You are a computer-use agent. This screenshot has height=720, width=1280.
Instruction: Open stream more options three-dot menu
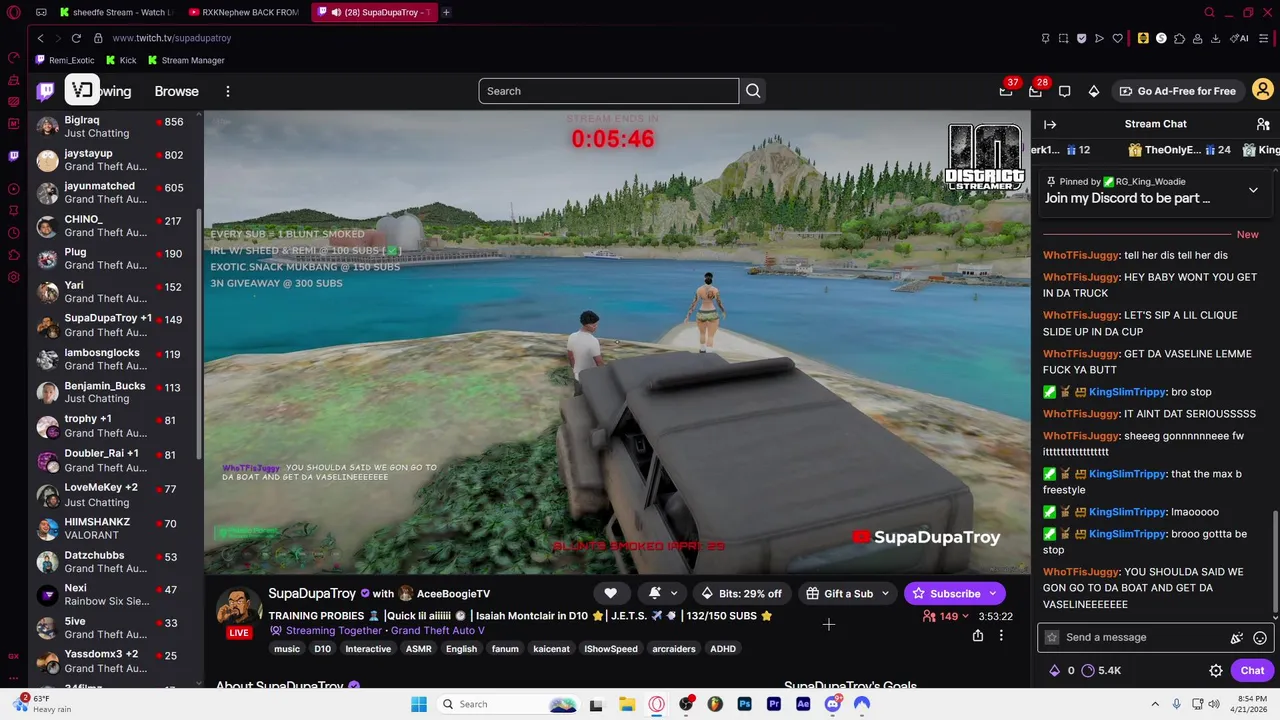pos(1001,635)
